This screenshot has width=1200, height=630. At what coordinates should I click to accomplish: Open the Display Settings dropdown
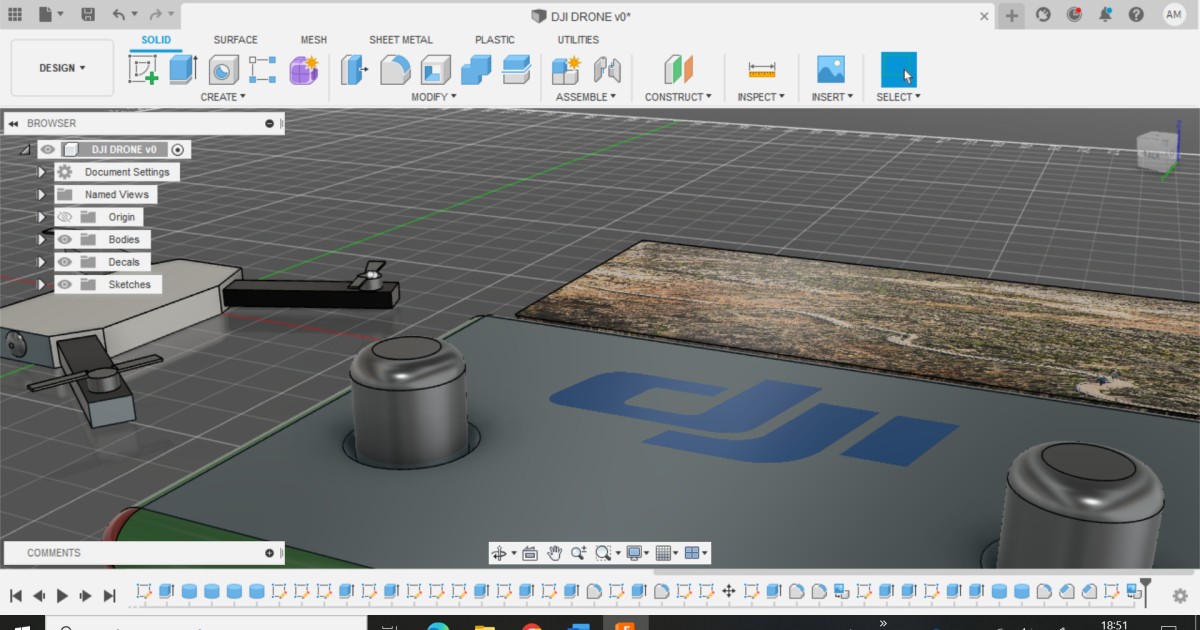[637, 553]
